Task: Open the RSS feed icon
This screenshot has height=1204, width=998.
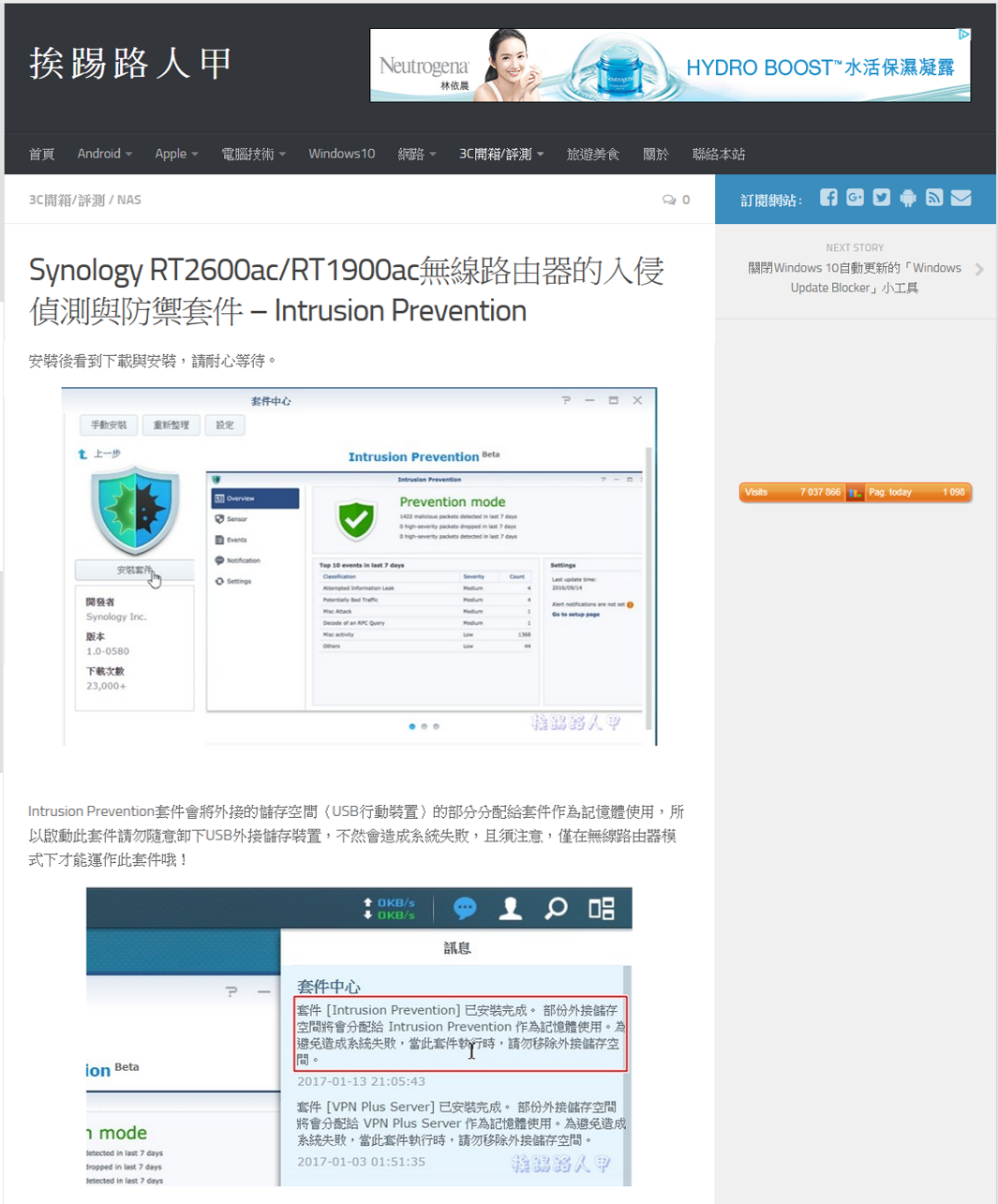Action: tap(934, 198)
